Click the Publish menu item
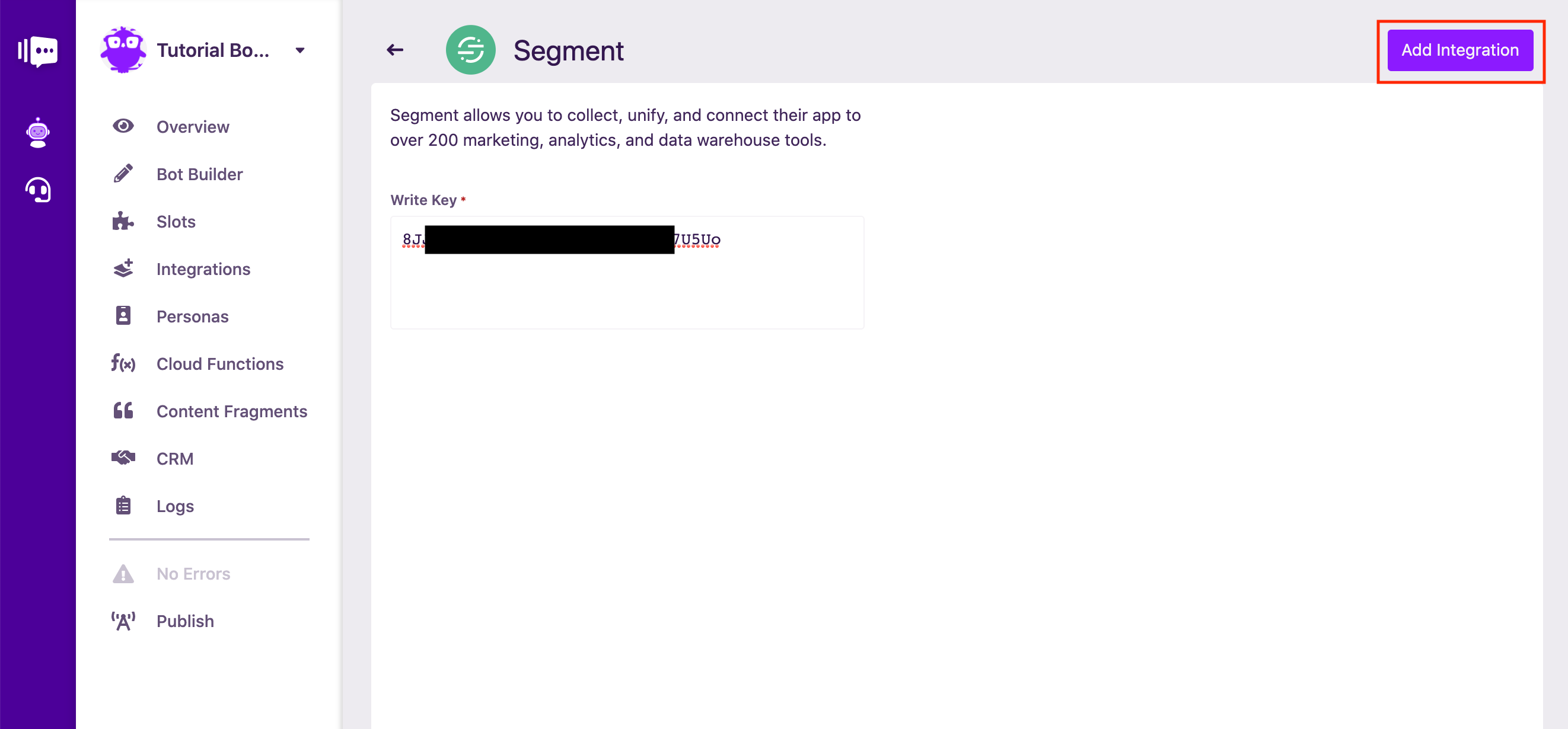The image size is (1568, 729). pos(185,621)
